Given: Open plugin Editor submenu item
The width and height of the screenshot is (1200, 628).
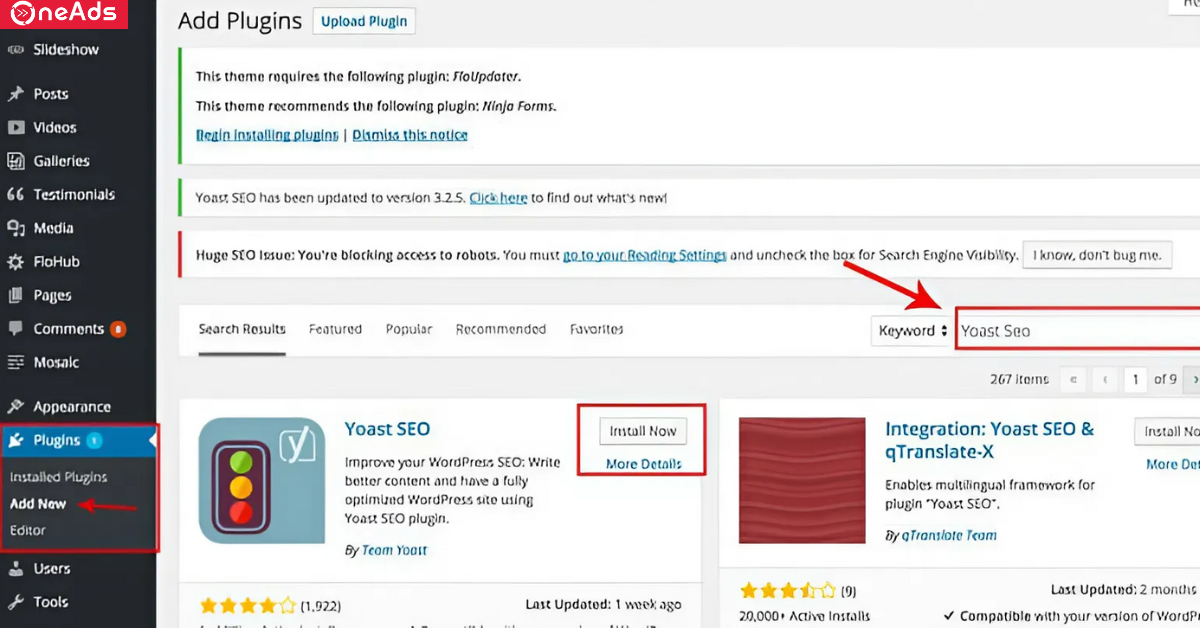Looking at the screenshot, I should coord(28,530).
